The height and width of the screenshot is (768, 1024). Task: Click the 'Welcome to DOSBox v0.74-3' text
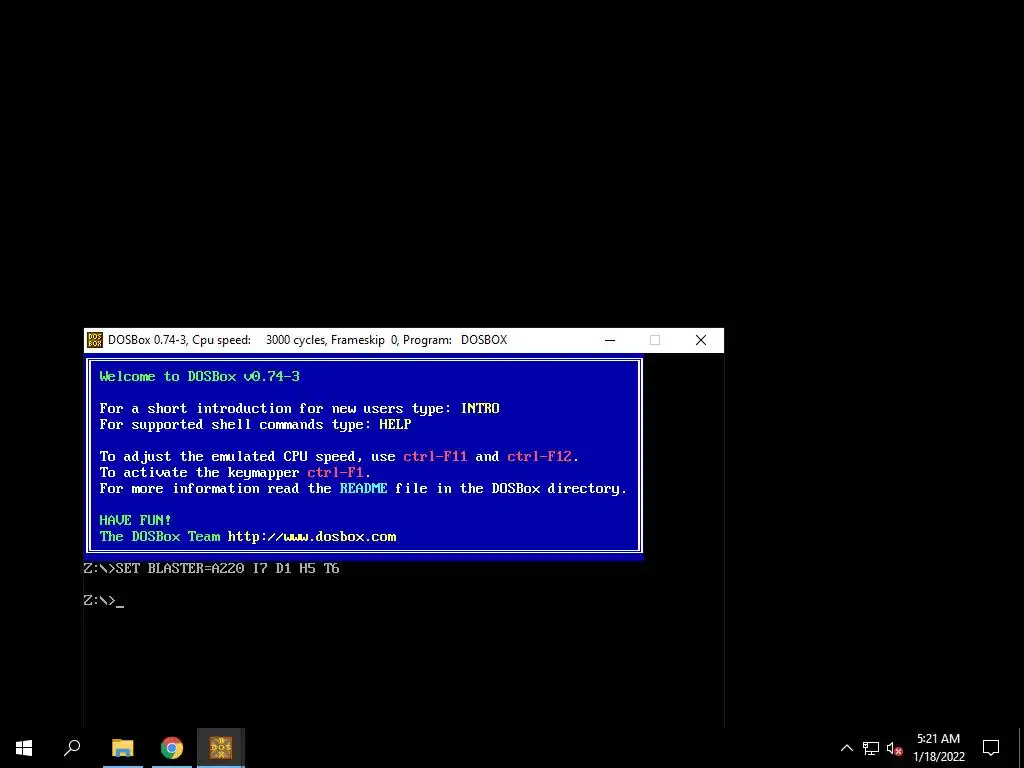point(200,376)
